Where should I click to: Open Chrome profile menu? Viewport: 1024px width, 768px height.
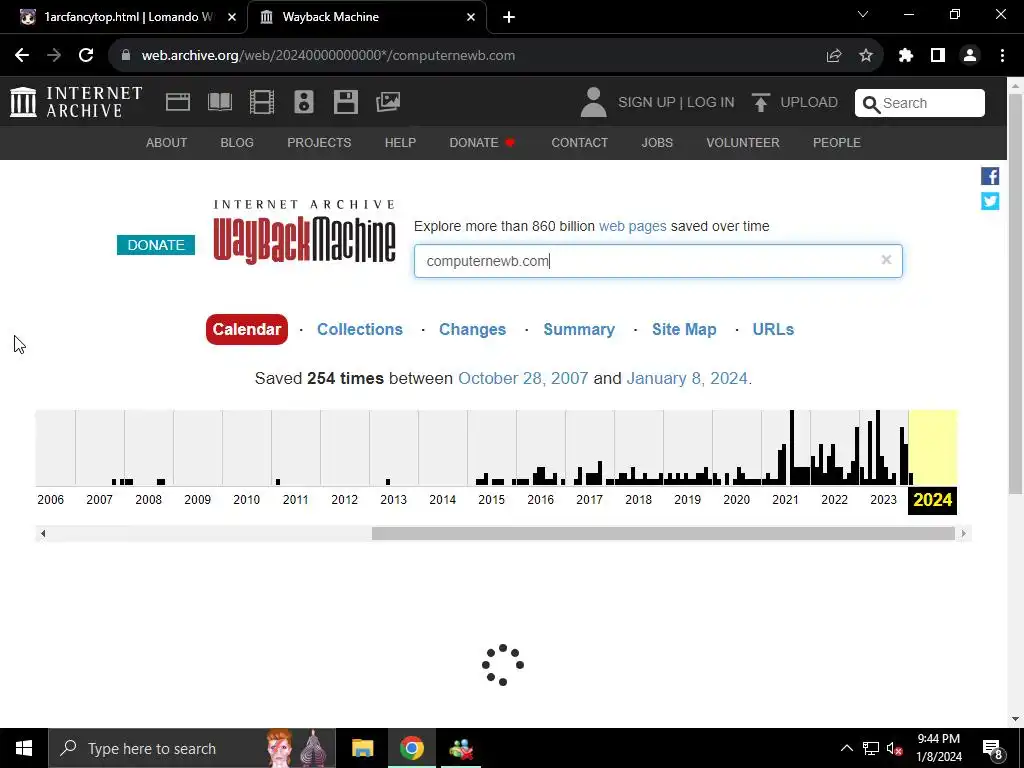click(x=970, y=56)
